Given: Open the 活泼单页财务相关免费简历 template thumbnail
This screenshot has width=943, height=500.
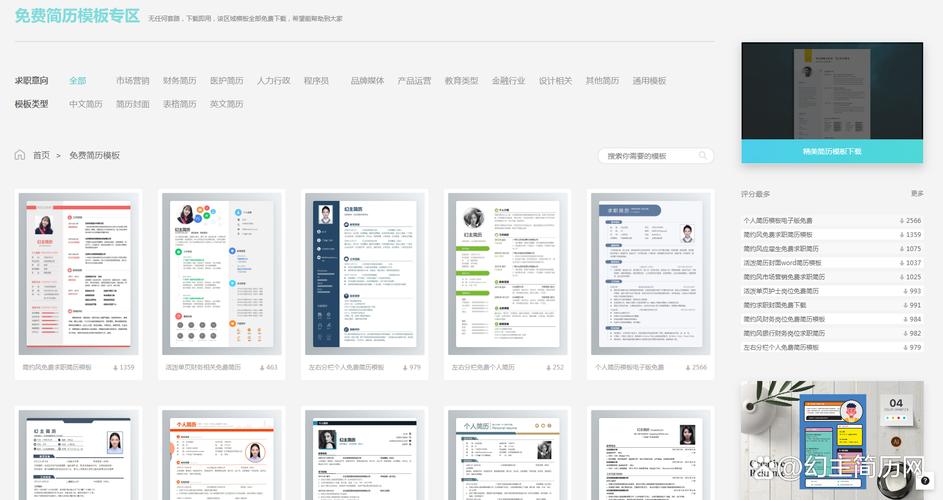Looking at the screenshot, I should [x=221, y=274].
